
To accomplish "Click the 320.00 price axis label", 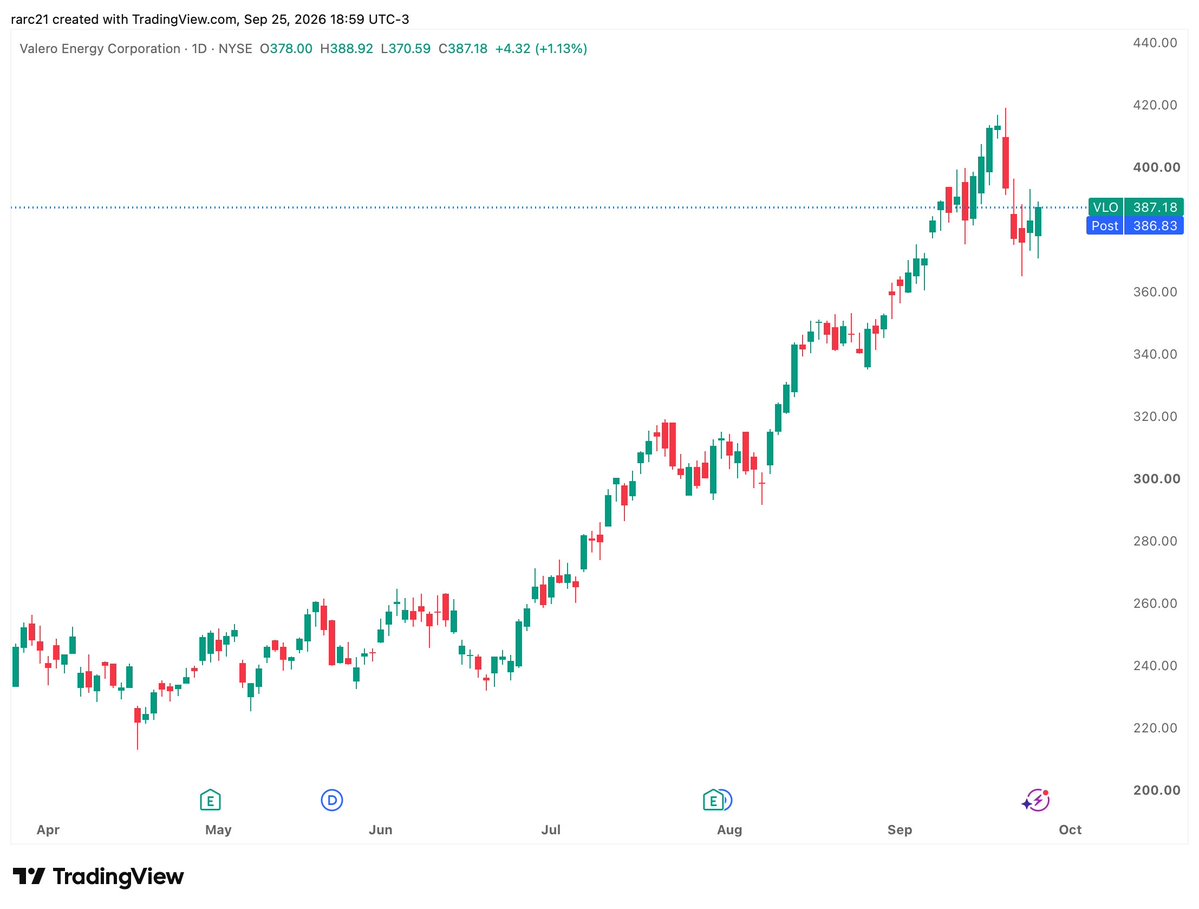I will [1155, 417].
